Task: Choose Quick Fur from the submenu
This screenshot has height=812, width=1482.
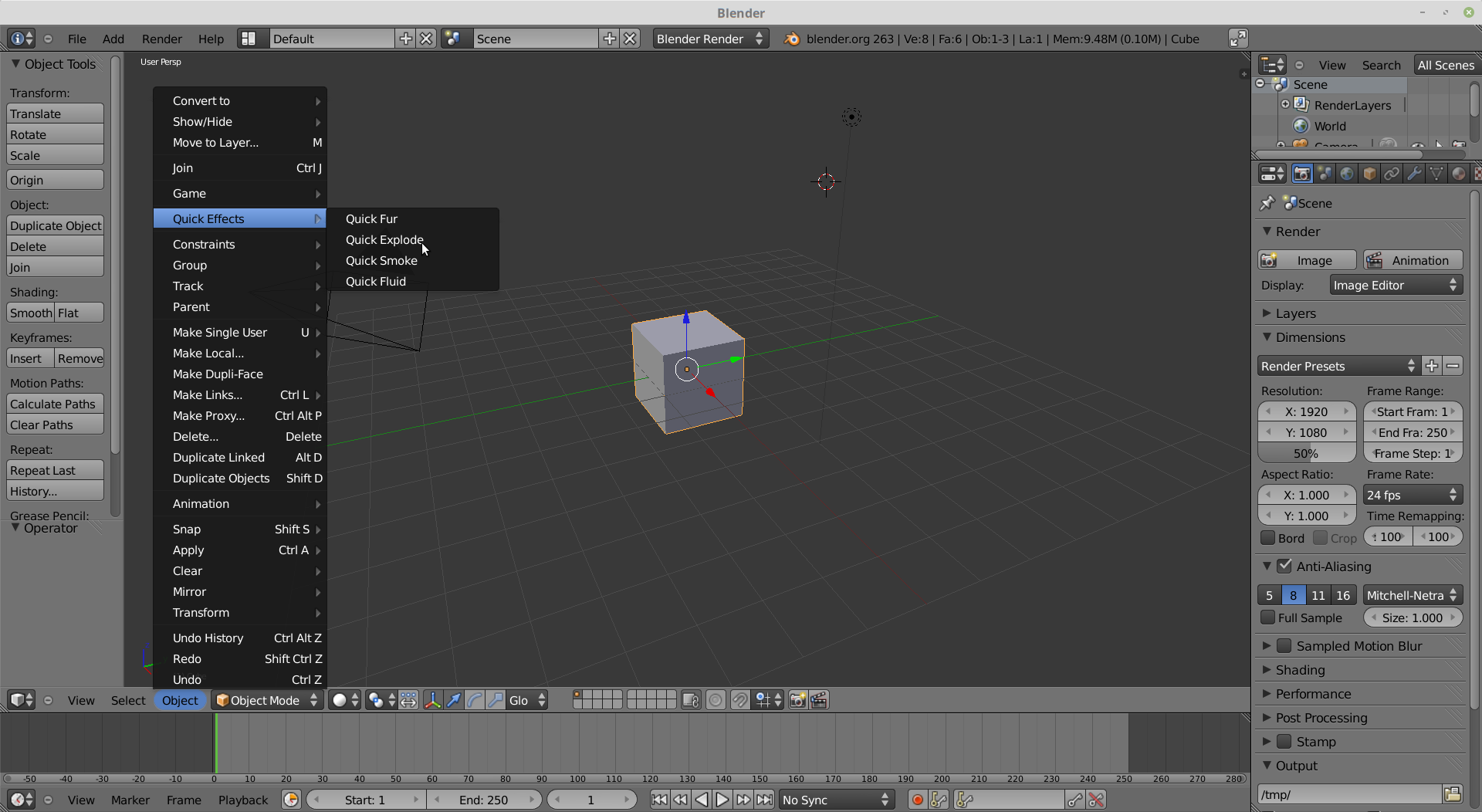Action: pyautogui.click(x=413, y=218)
